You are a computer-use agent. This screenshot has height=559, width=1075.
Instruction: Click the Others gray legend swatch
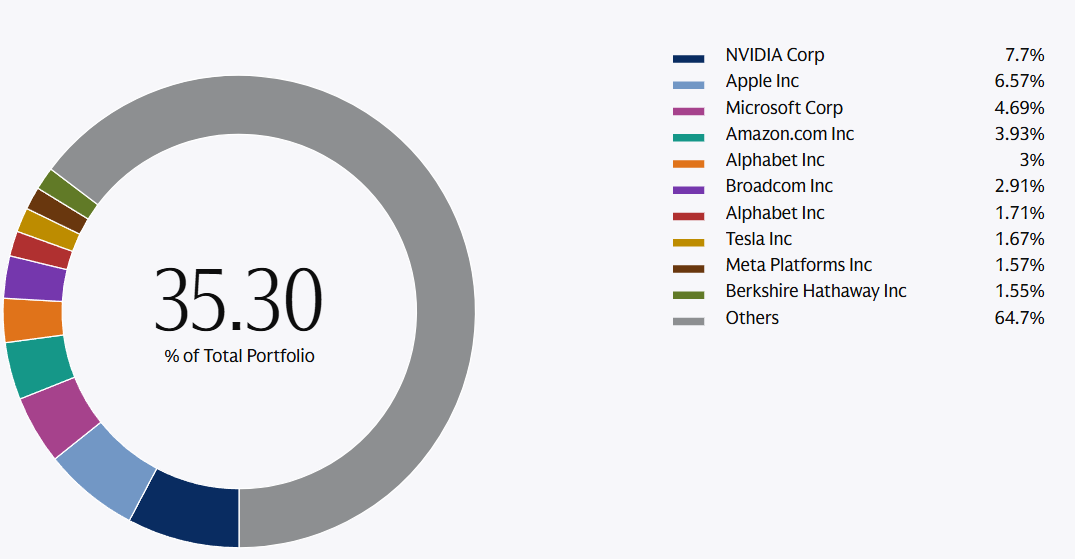(688, 321)
